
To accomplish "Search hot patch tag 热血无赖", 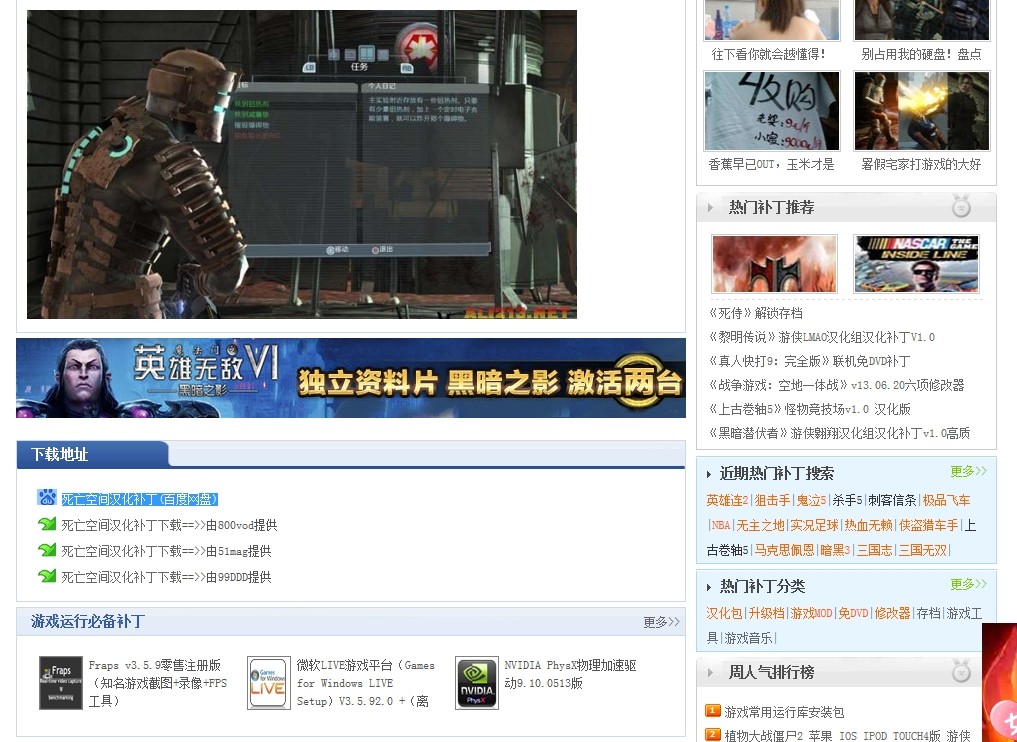I will coord(868,525).
